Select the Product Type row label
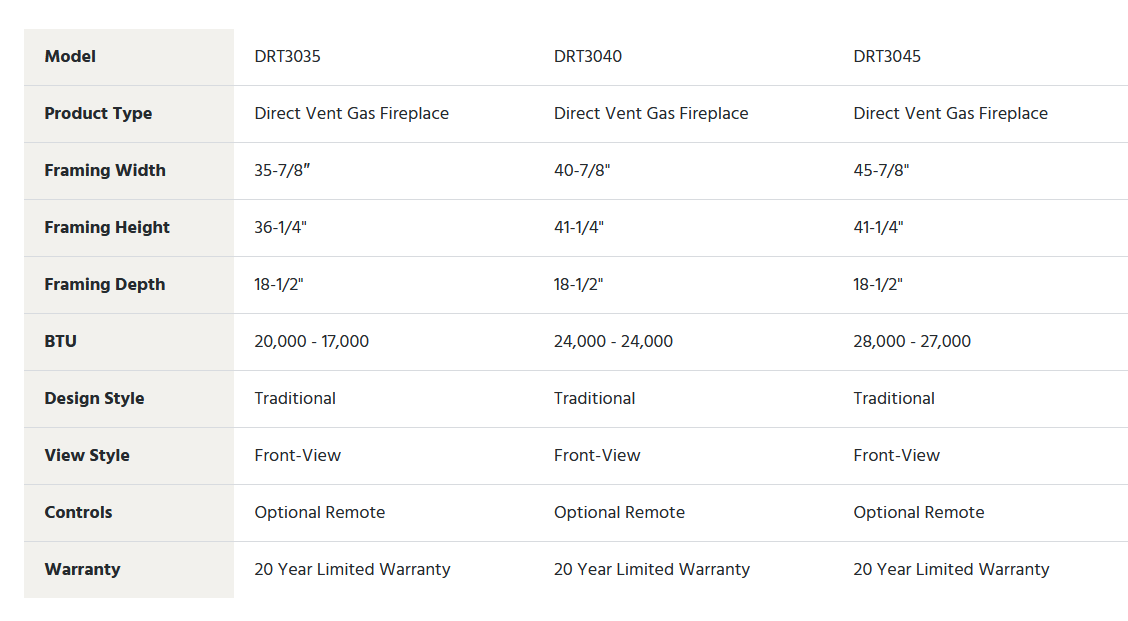This screenshot has height=621, width=1128. click(98, 114)
